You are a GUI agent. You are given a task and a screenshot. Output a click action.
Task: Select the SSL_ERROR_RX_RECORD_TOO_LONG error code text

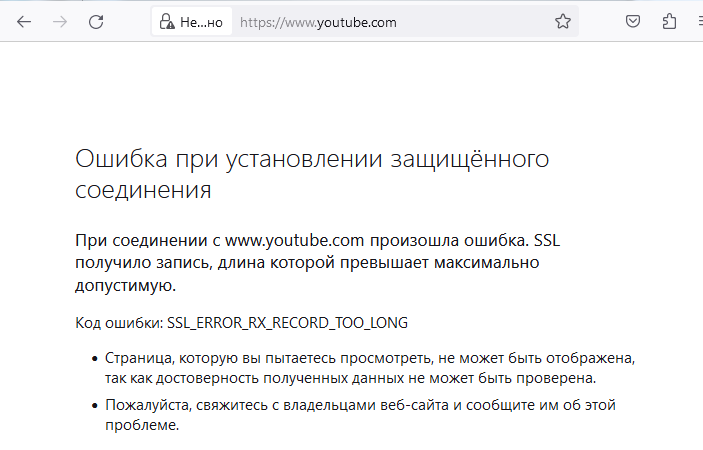(x=287, y=323)
